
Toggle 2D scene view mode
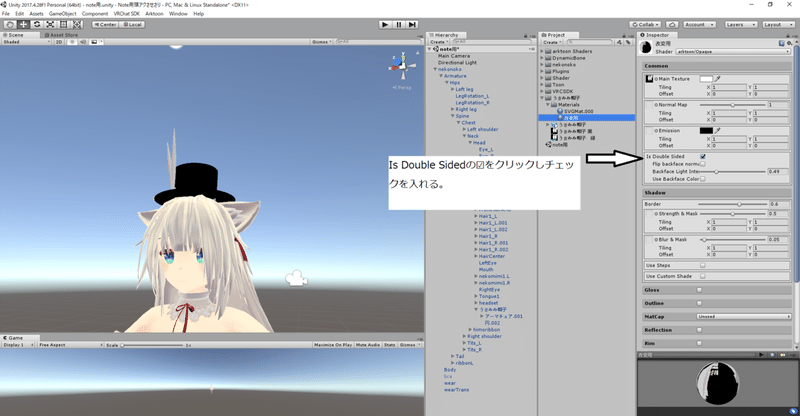point(59,42)
